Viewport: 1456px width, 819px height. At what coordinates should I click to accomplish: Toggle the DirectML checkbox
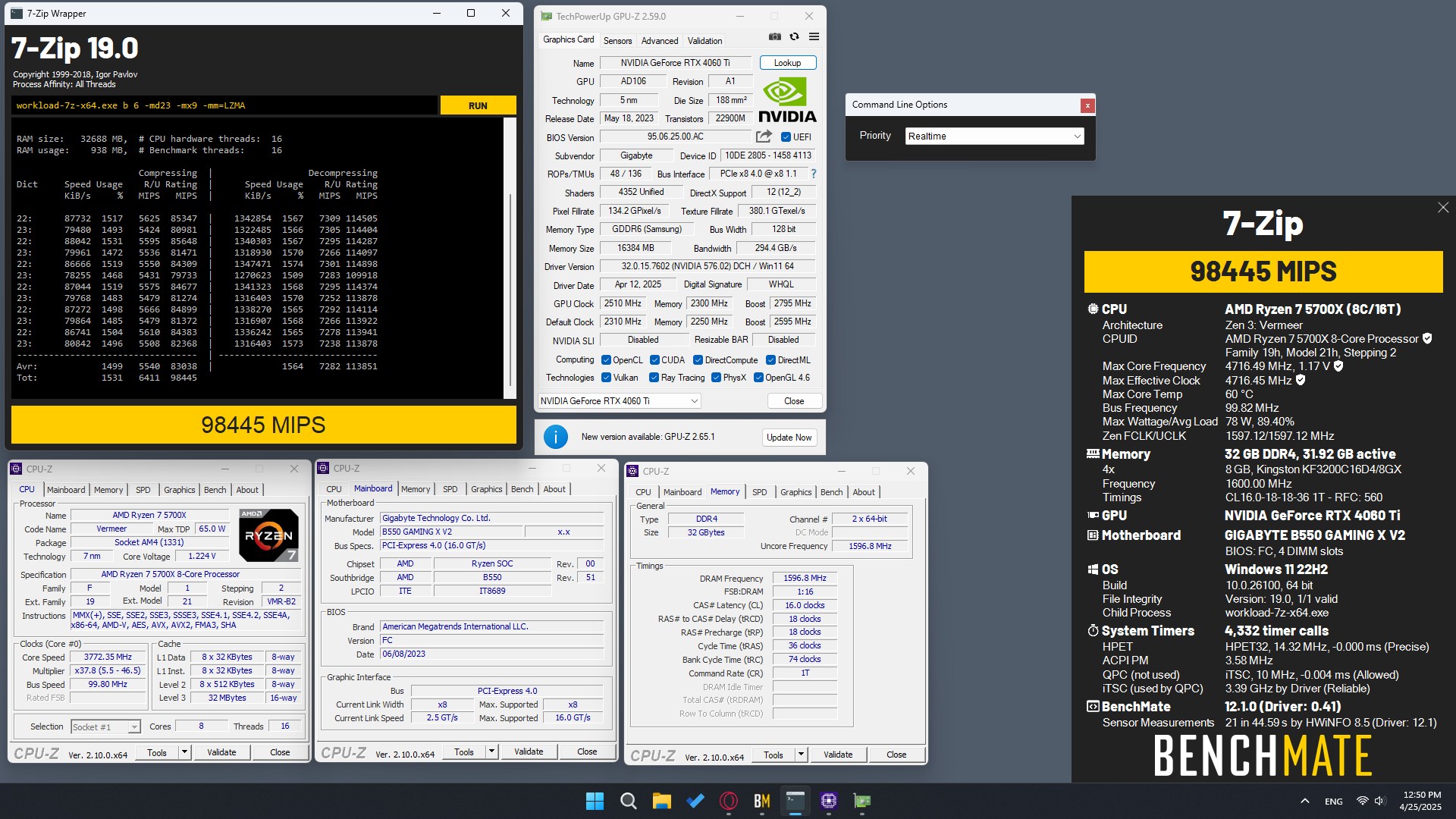click(x=770, y=360)
